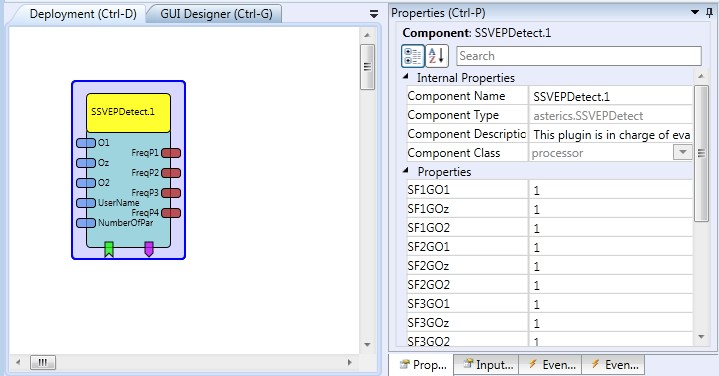Viewport: 719px width, 376px height.
Task: Select the Component Type label
Action: 453,115
